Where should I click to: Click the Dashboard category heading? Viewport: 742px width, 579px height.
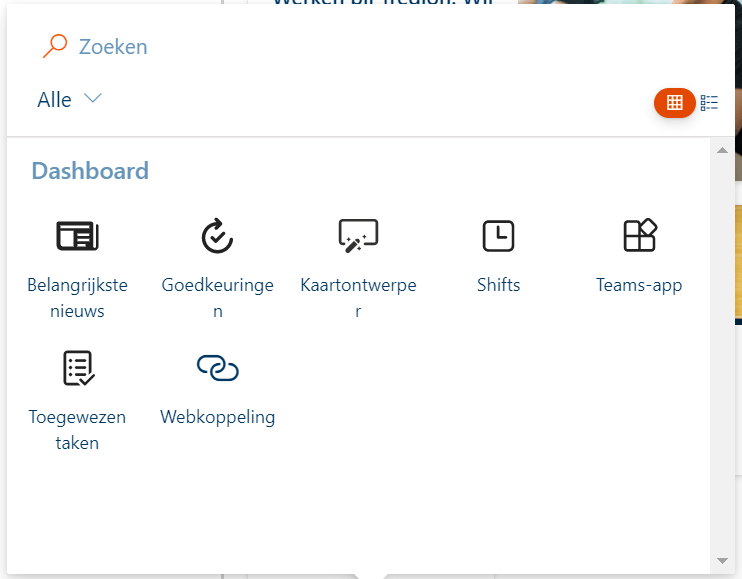click(90, 171)
